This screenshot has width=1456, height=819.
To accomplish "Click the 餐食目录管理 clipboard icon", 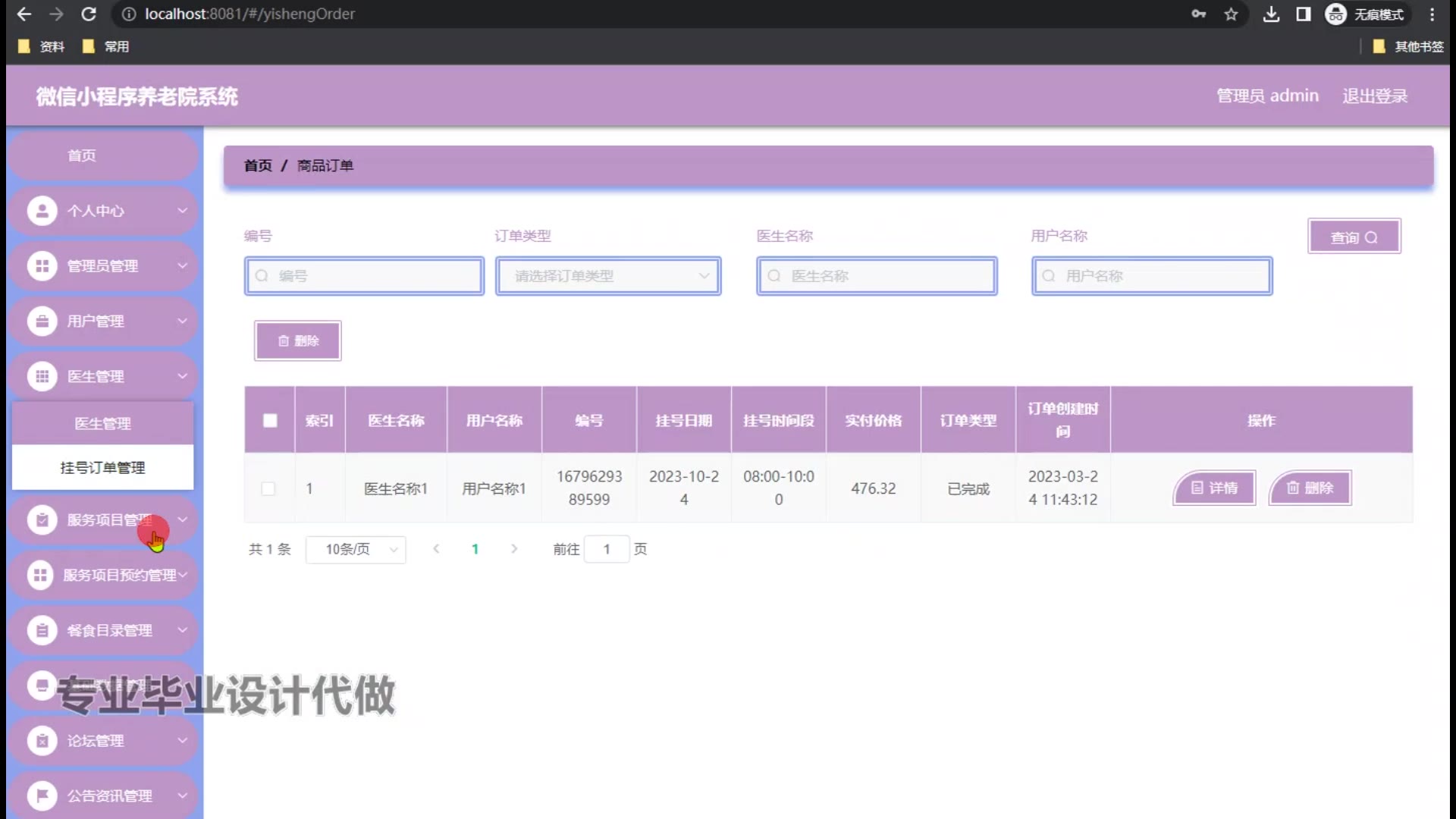I will [x=42, y=630].
